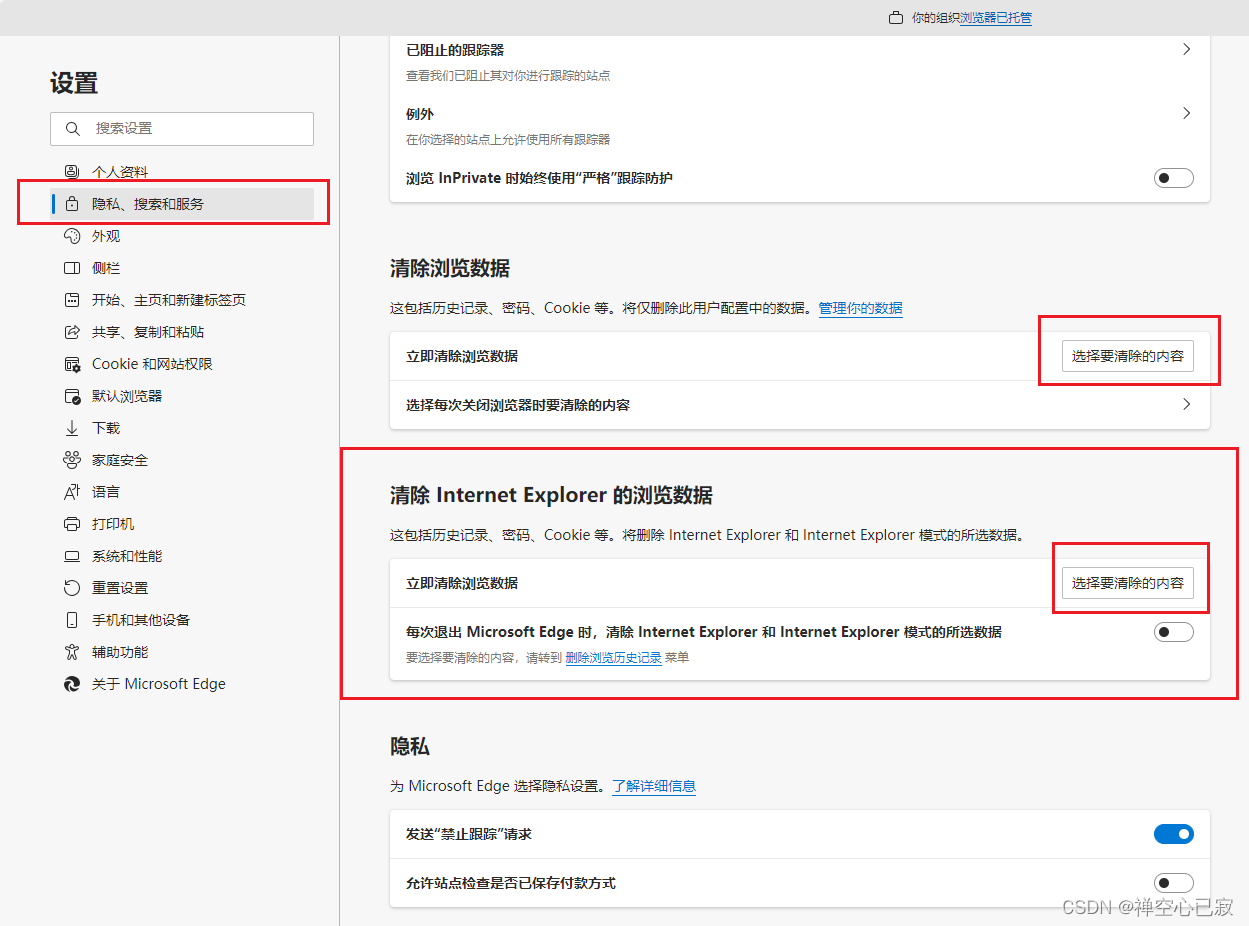Viewport: 1249px width, 926px height.
Task: Click the lock icon for 隐私、搜索和服务
Action: [x=72, y=204]
